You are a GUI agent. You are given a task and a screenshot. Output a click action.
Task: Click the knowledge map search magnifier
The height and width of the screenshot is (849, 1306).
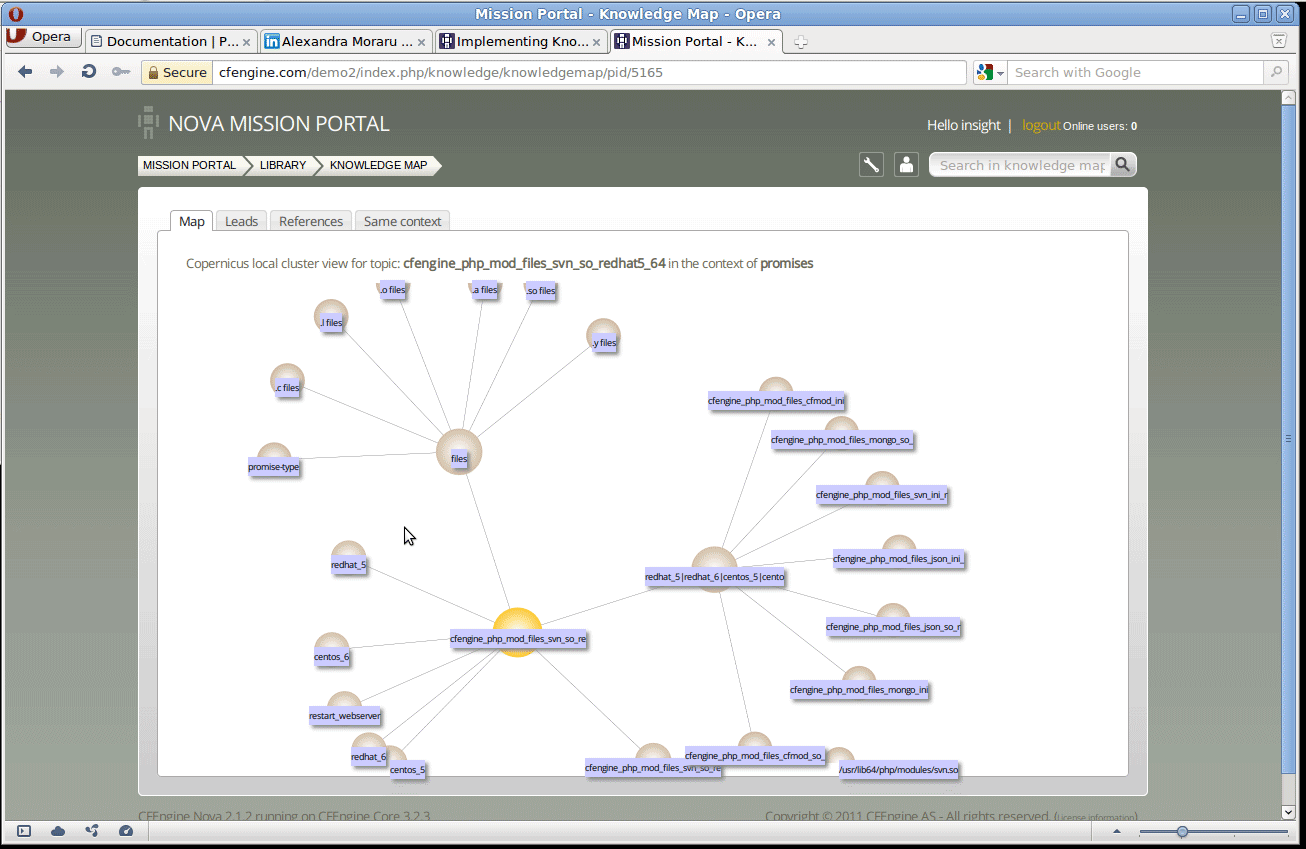1124,165
